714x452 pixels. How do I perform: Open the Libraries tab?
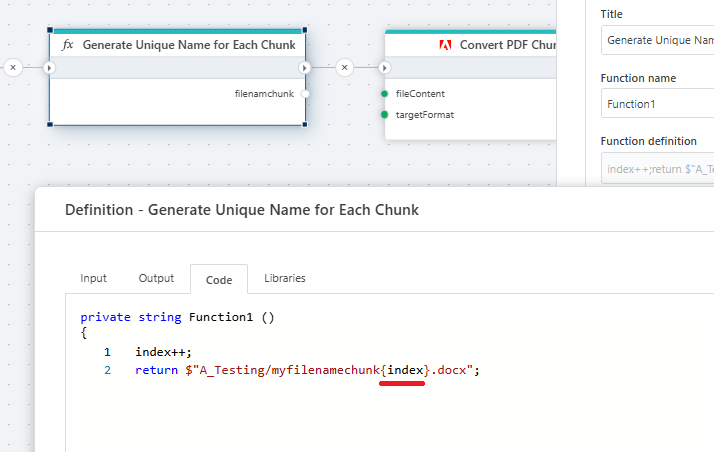click(x=285, y=278)
